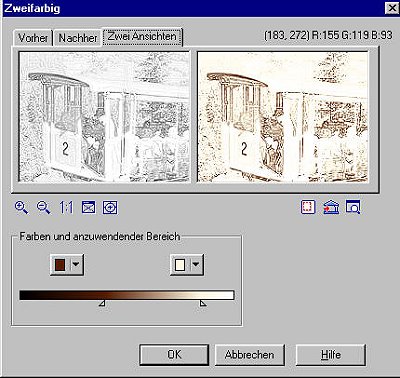
Task: Set preview zoom to 1:1
Action: 66,207
